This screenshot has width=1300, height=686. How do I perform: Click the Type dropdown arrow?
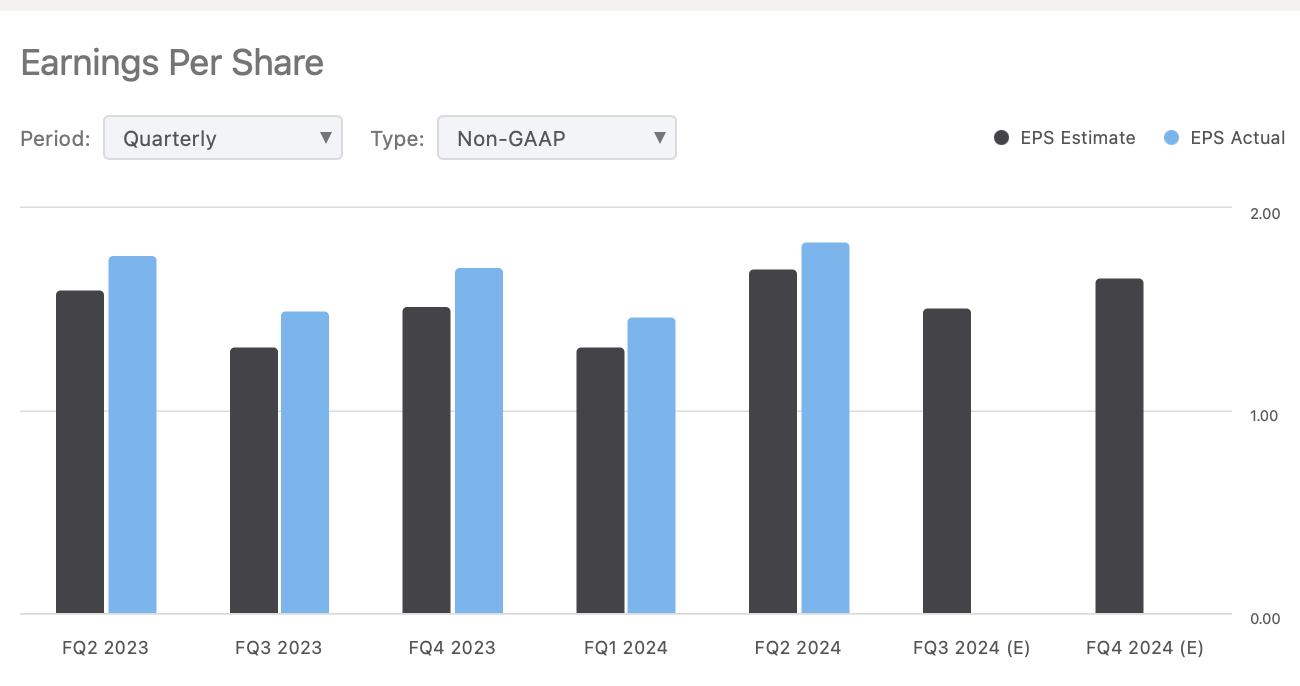[x=659, y=138]
